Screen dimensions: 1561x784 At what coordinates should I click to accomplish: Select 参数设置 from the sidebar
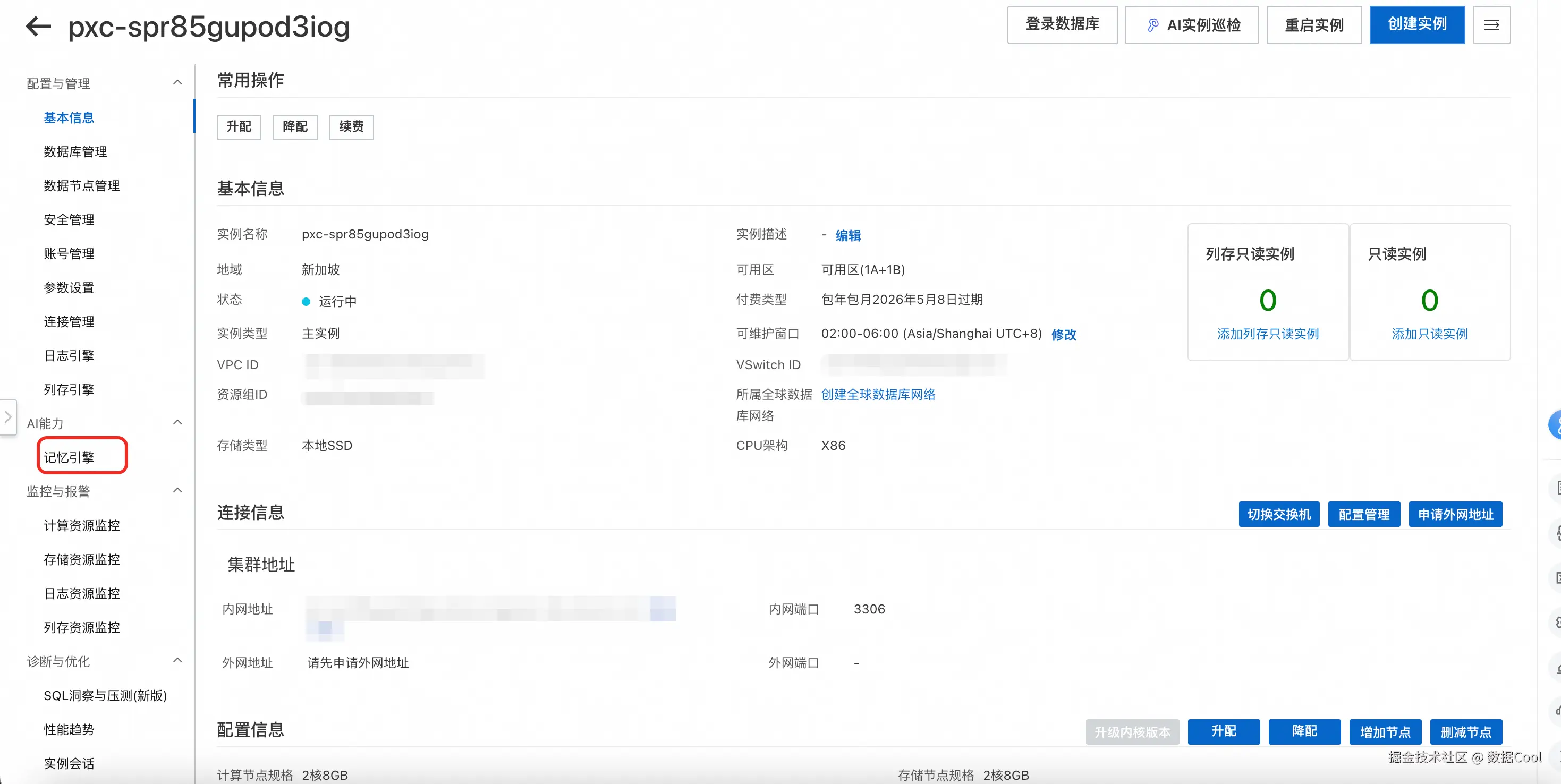pos(69,287)
